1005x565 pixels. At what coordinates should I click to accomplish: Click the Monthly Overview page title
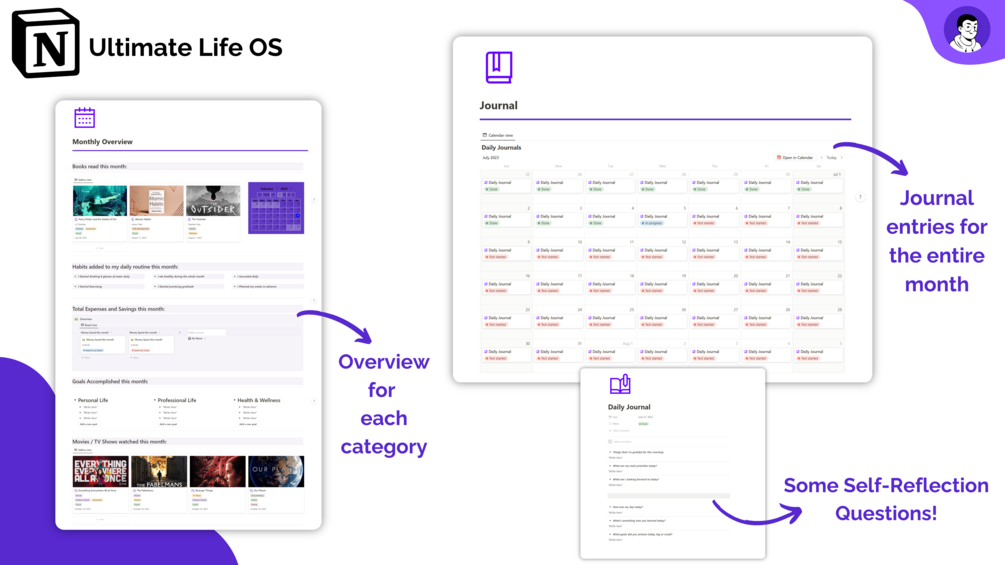103,142
